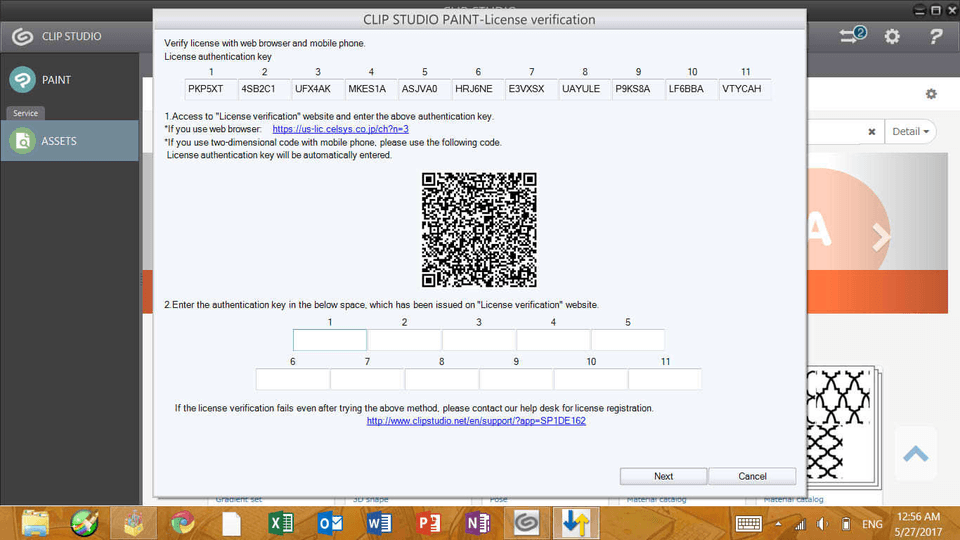
Task: Select ASSETS in the left sidebar
Action: click(x=58, y=141)
